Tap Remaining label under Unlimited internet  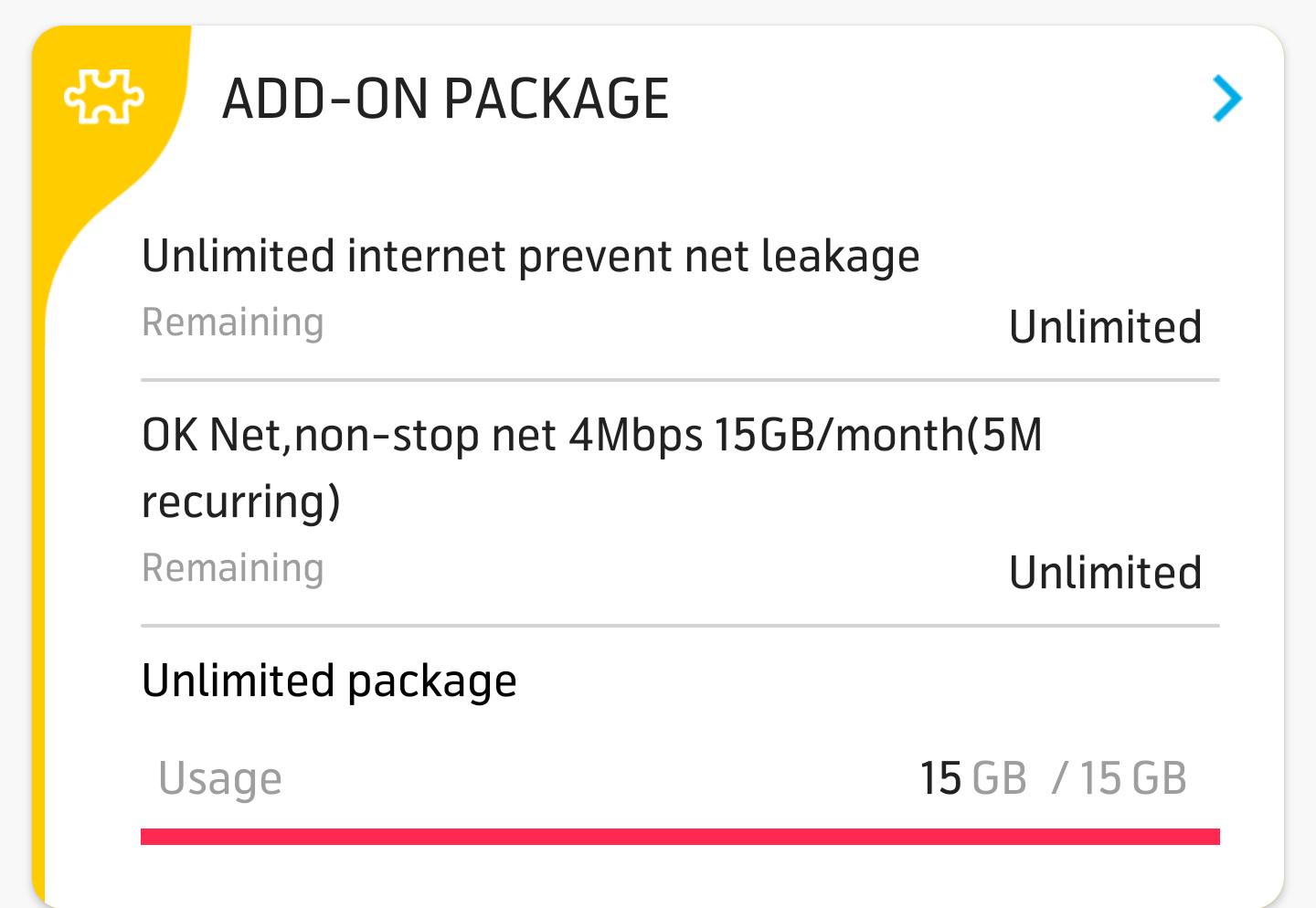pyautogui.click(x=233, y=322)
